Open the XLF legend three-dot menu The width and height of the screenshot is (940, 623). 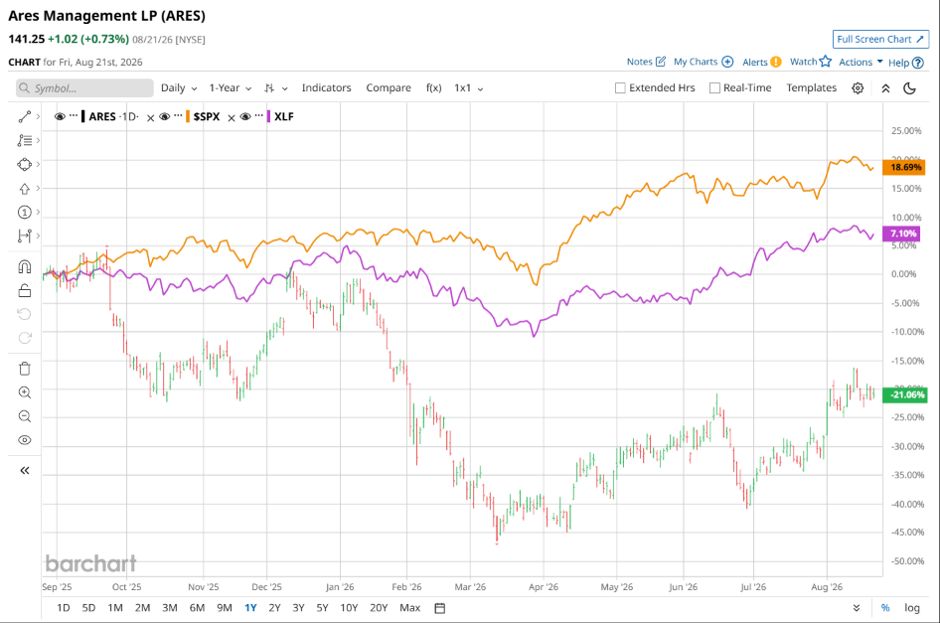[259, 115]
